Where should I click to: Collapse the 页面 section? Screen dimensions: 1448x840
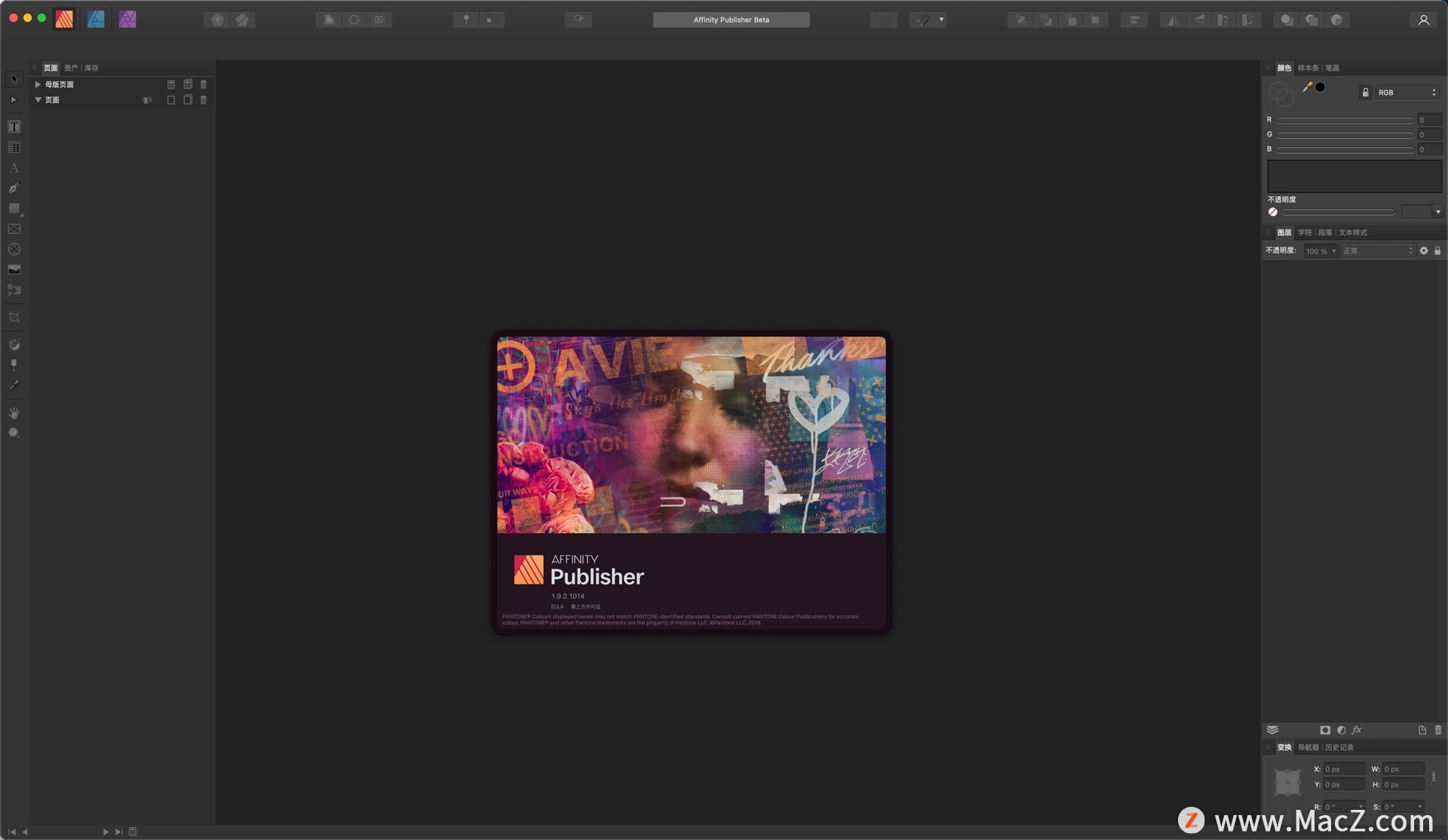tap(38, 100)
